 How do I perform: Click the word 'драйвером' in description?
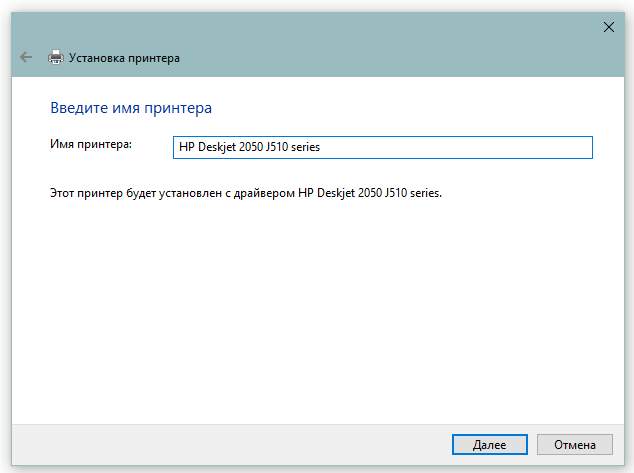point(264,193)
